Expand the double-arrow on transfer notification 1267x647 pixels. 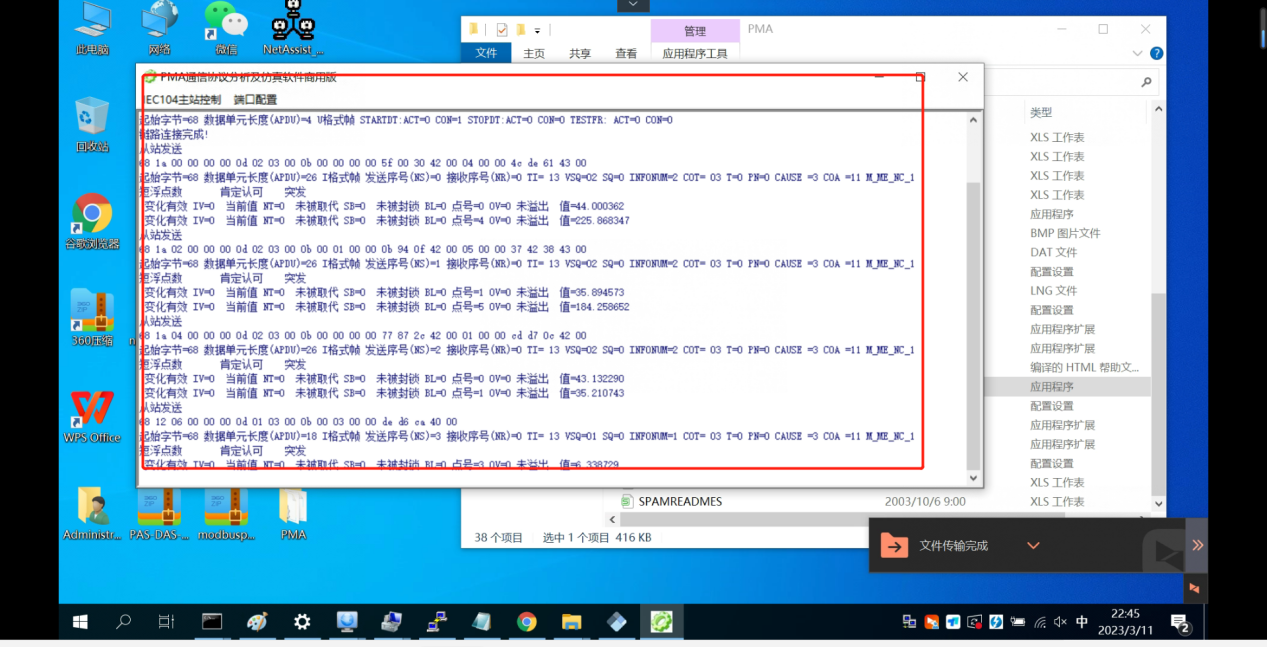tap(1197, 545)
